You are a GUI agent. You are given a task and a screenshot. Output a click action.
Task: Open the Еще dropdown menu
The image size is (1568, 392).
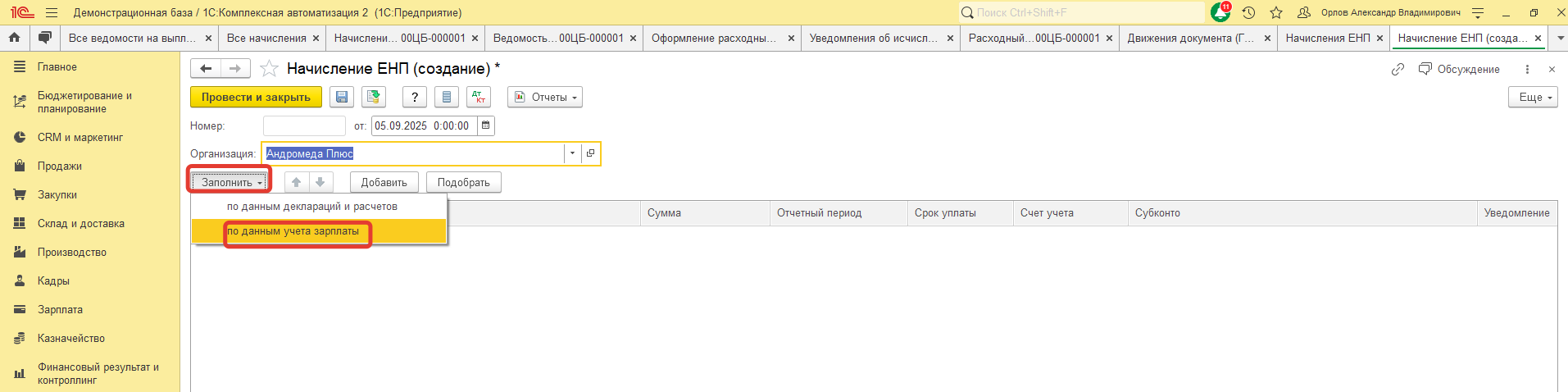point(1532,98)
